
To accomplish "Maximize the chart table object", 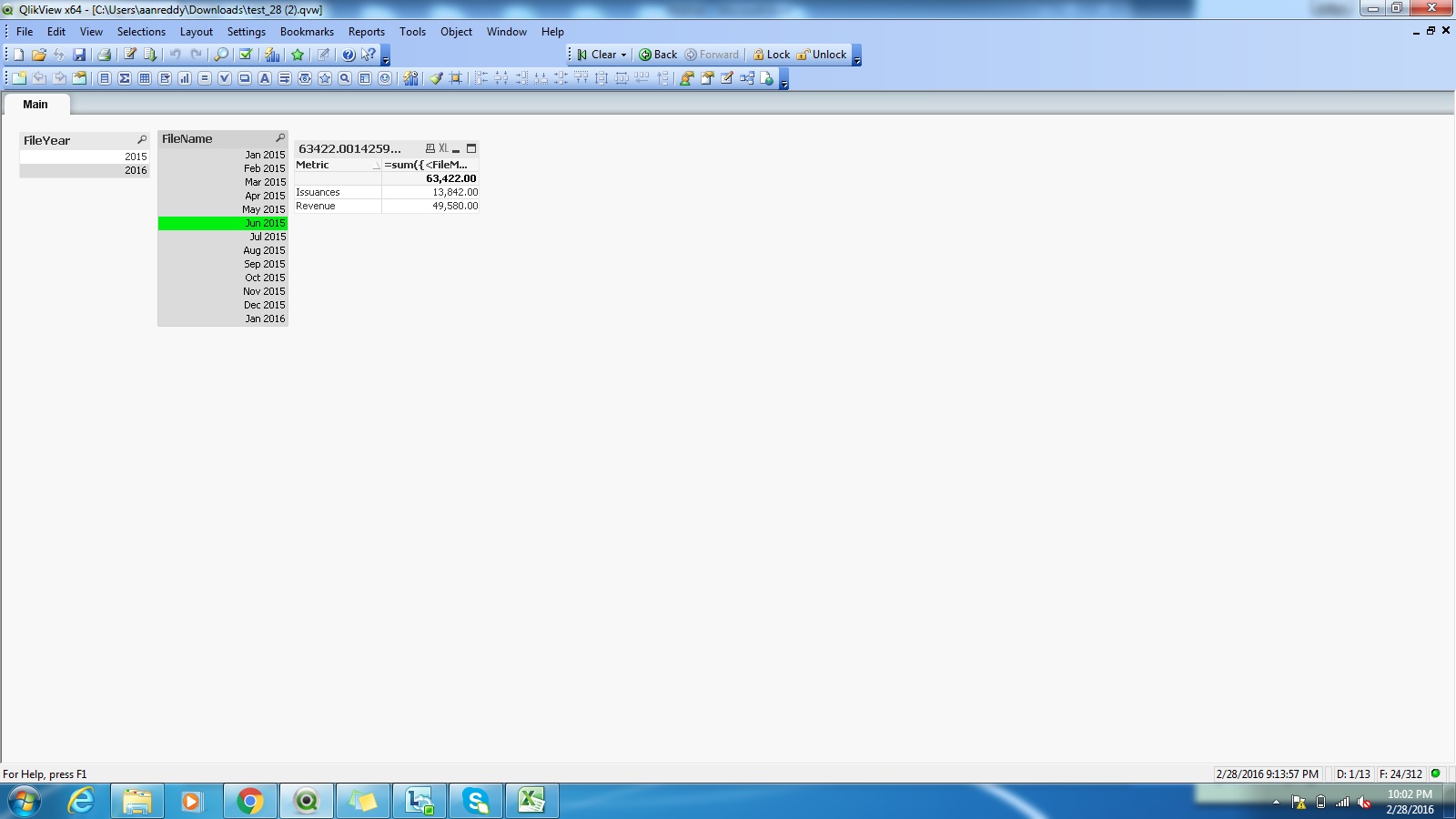I will tap(471, 148).
